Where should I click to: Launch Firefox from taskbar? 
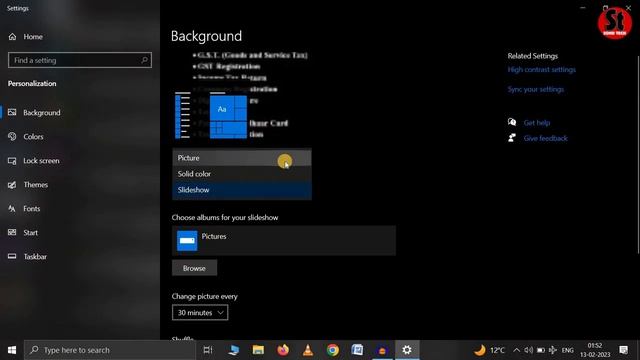tap(283, 350)
